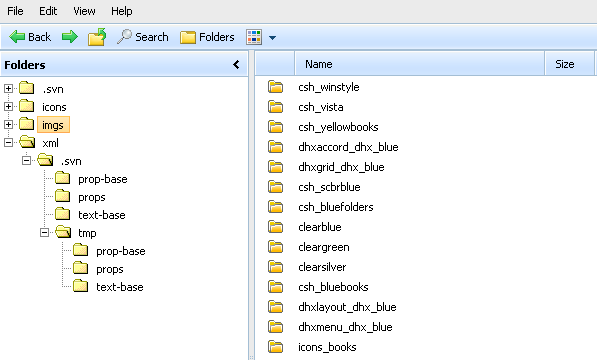This screenshot has width=597, height=360.
Task: Click the dhxmenu_dhx_blue folder icon
Action: [x=275, y=327]
